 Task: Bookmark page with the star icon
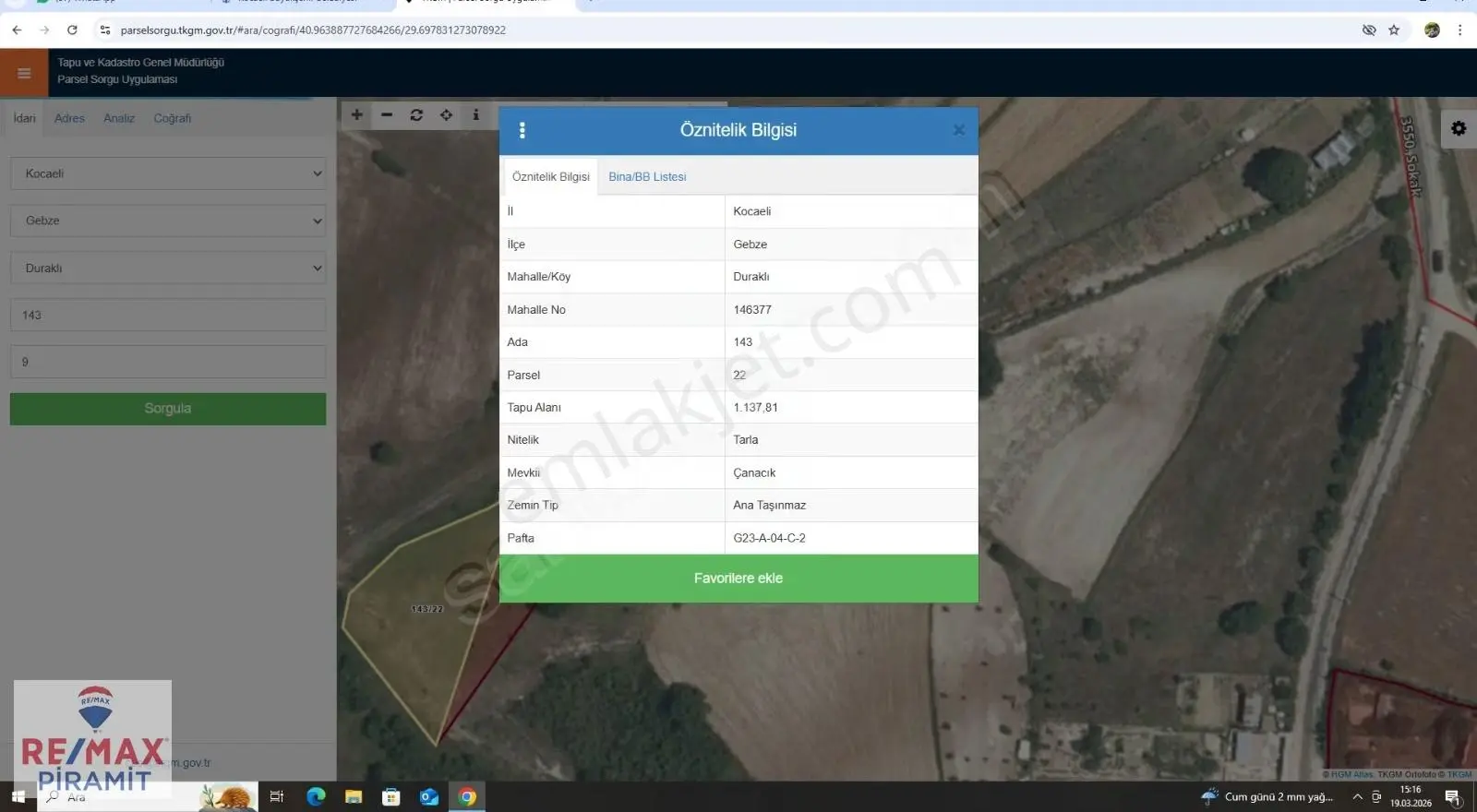point(1394,30)
